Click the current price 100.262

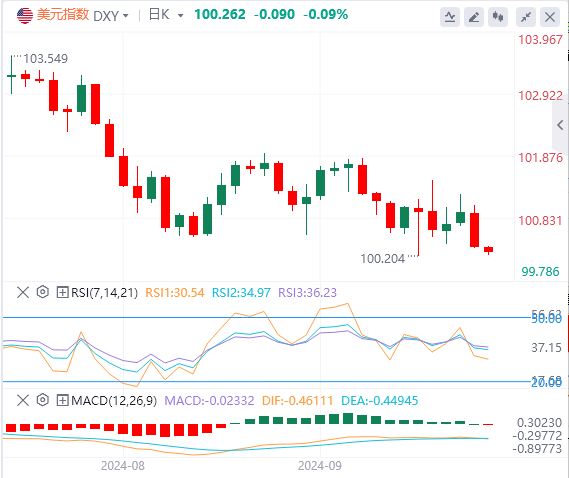220,15
